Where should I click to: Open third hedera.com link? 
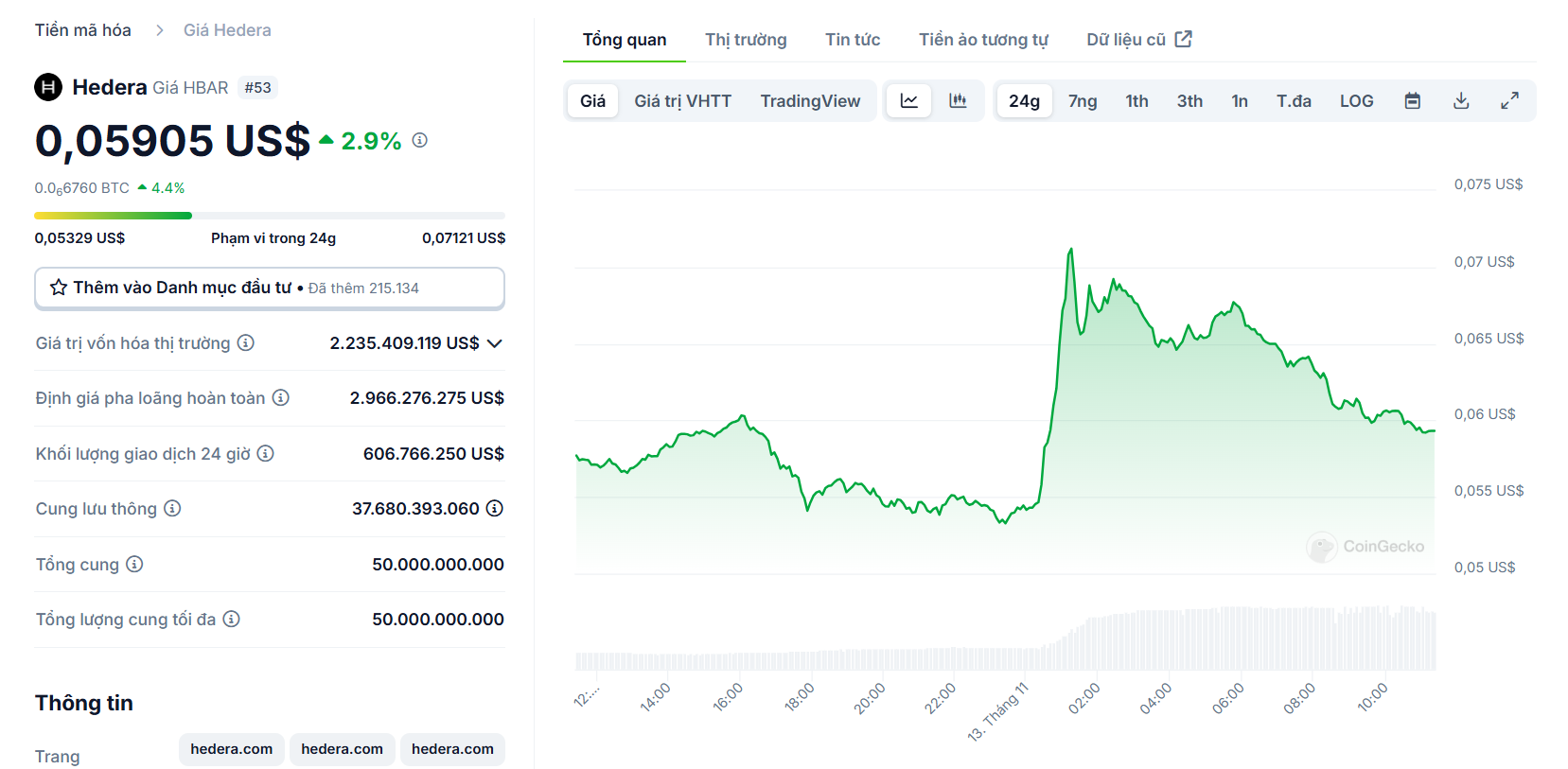(452, 749)
